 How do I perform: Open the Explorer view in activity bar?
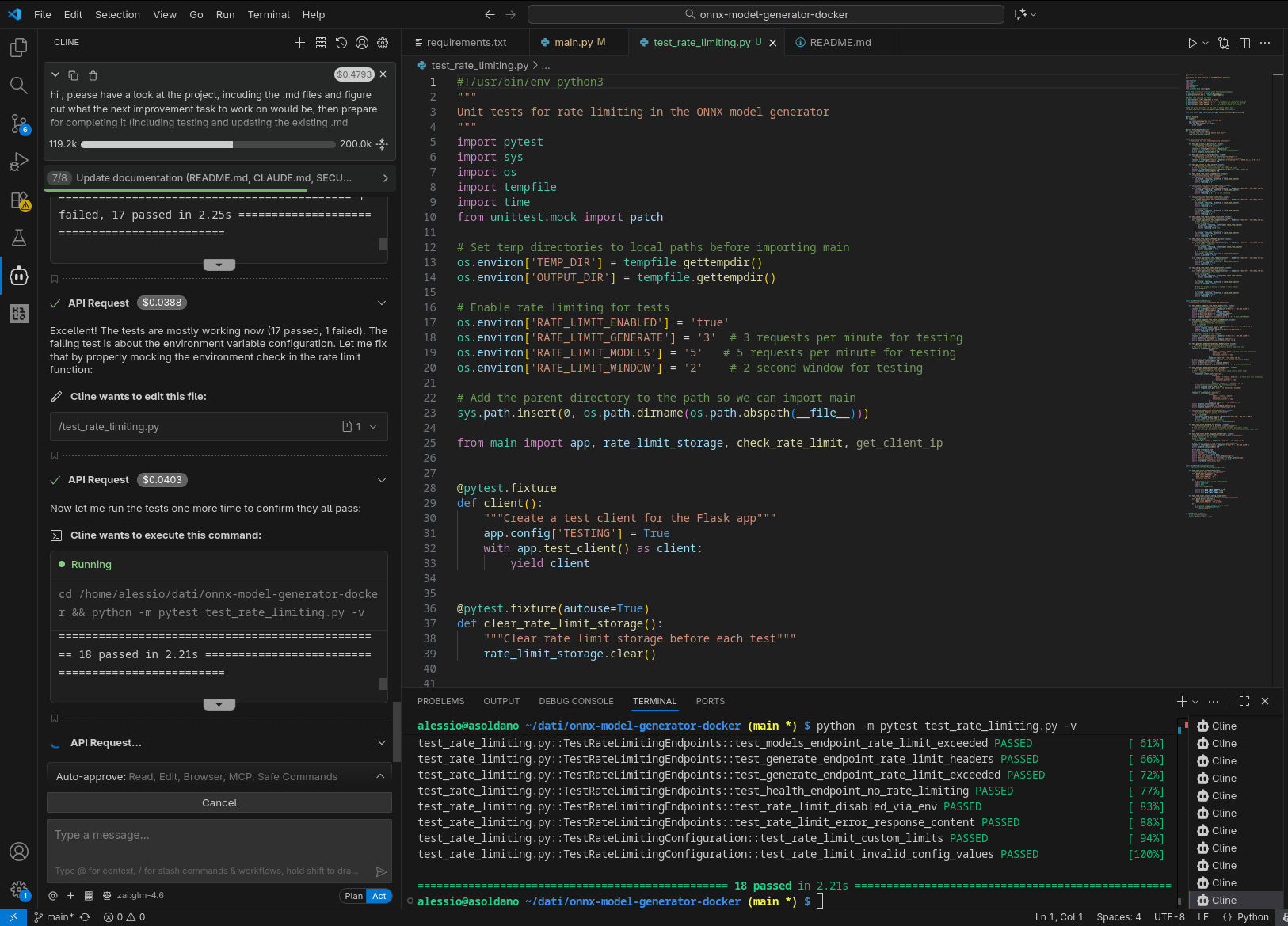point(18,48)
